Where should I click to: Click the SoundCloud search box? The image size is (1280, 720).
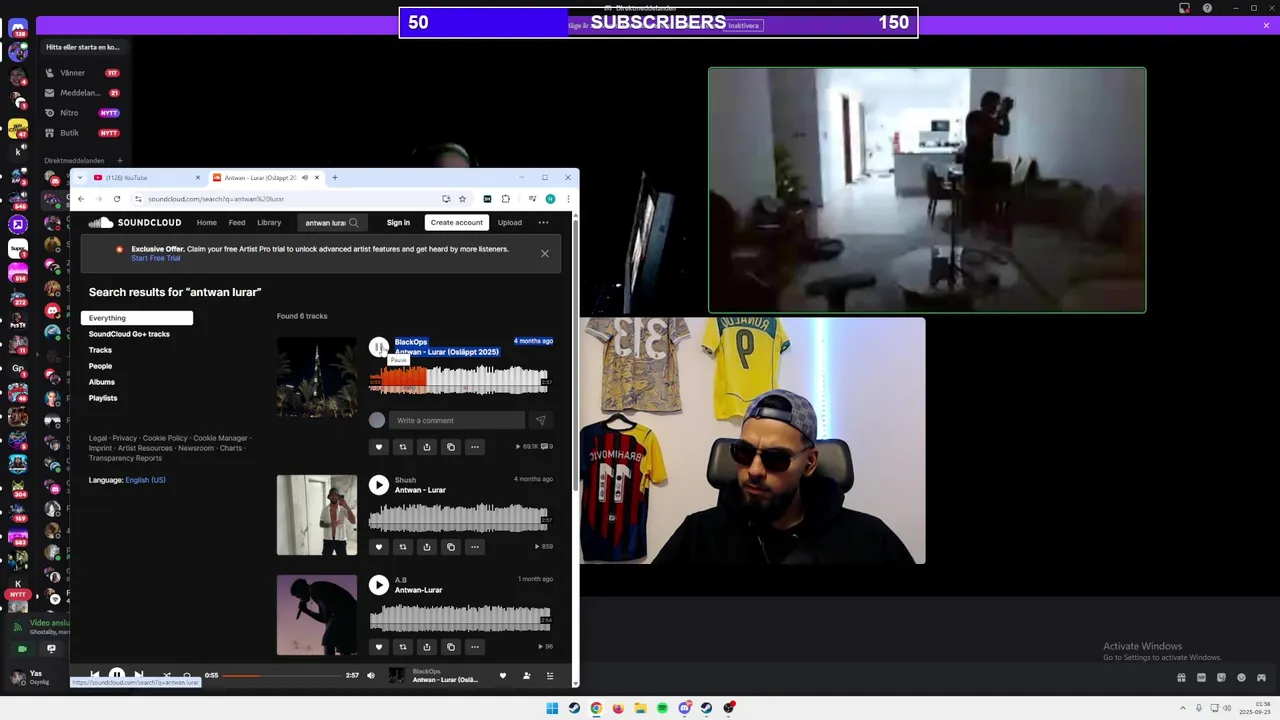tap(331, 223)
